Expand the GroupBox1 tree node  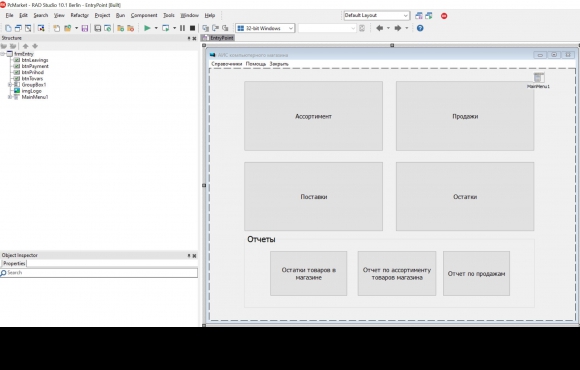click(x=10, y=85)
